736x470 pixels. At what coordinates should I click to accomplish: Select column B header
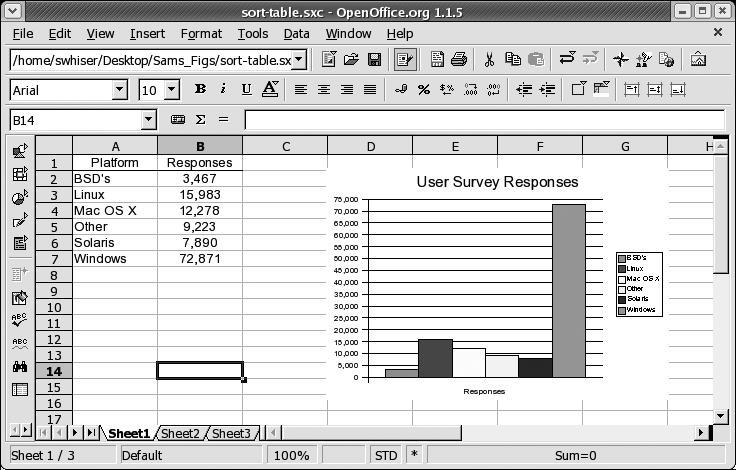[x=200, y=146]
